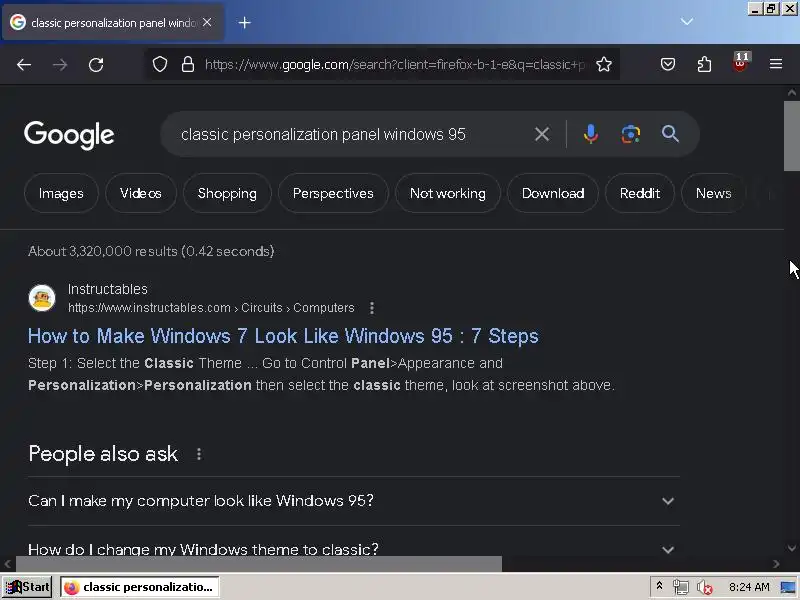Filter results by Shopping
Viewport: 800px width, 600px height.
click(x=227, y=193)
